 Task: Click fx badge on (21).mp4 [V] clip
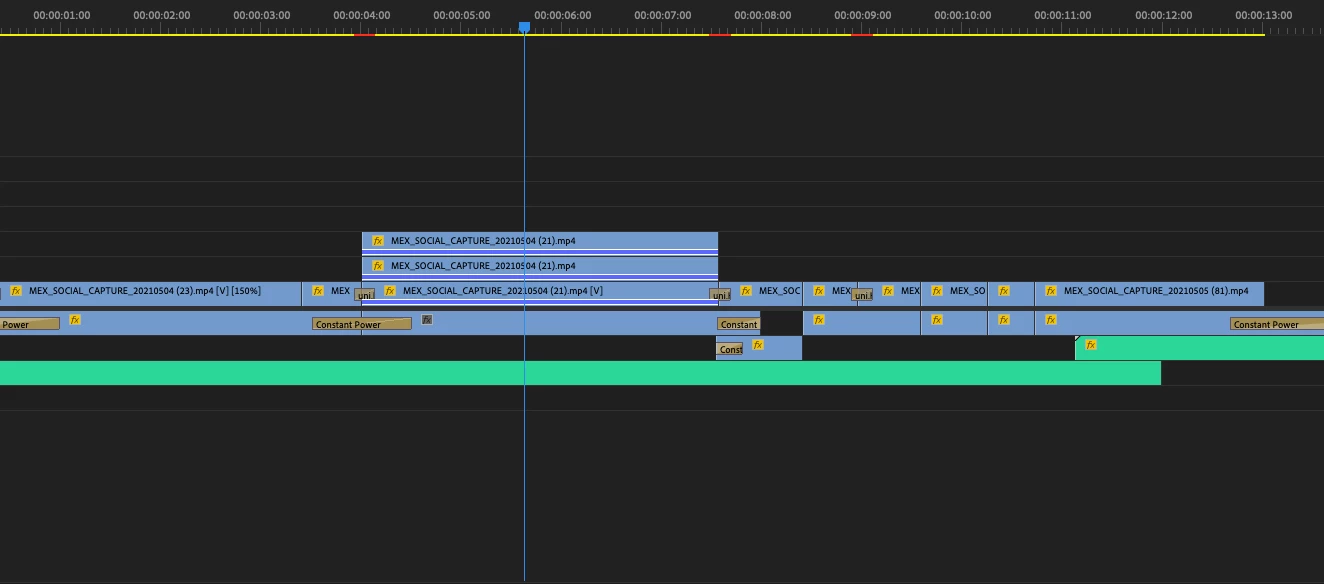point(390,291)
